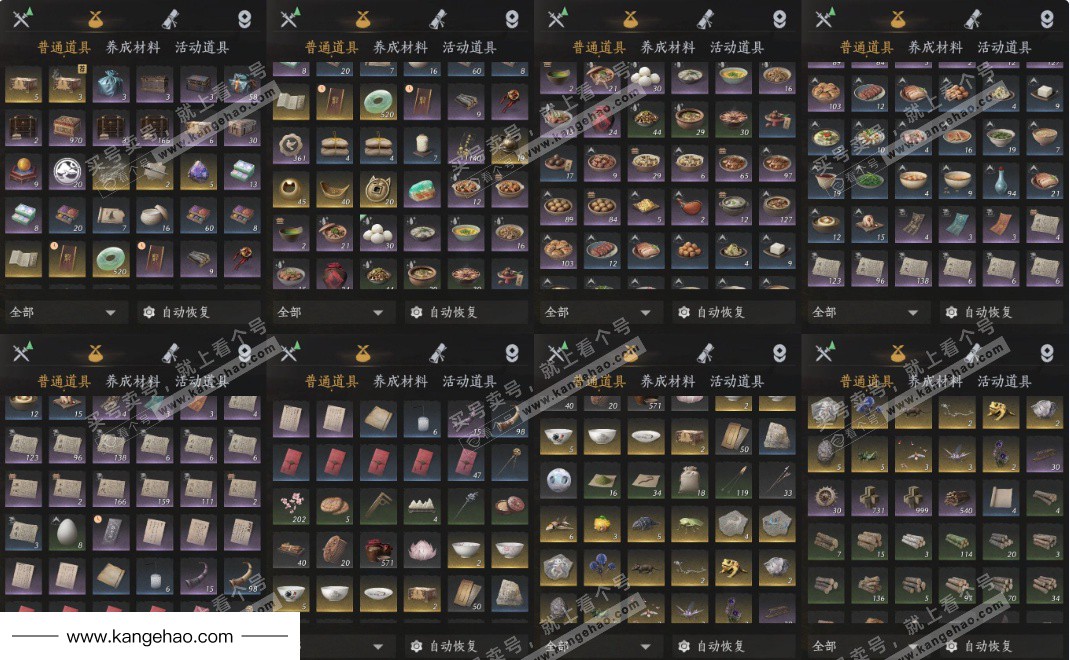Select the spiked gear item with count 30
The image size is (1070, 660).
point(826,498)
